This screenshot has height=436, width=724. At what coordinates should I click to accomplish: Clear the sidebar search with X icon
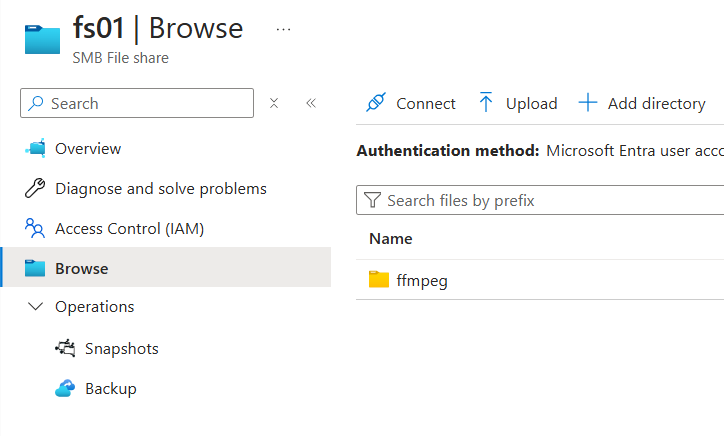274,103
